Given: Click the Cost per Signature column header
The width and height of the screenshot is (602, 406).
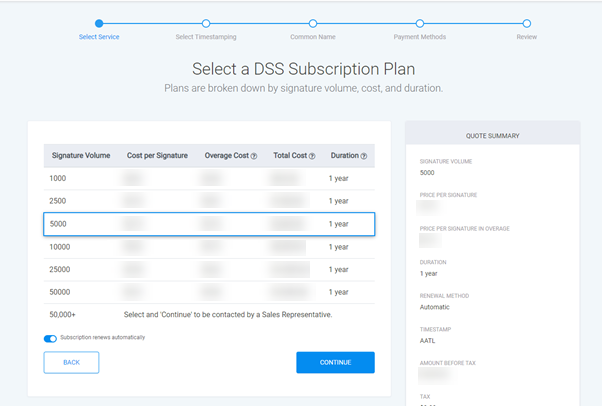Looking at the screenshot, I should click(157, 156).
